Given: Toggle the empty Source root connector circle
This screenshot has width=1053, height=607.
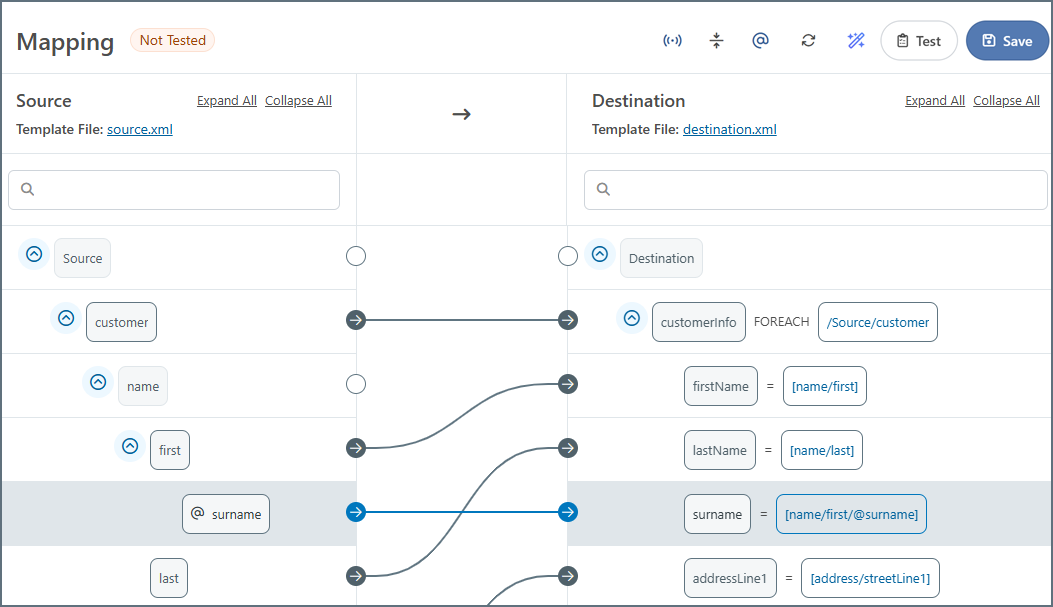Looking at the screenshot, I should [356, 256].
